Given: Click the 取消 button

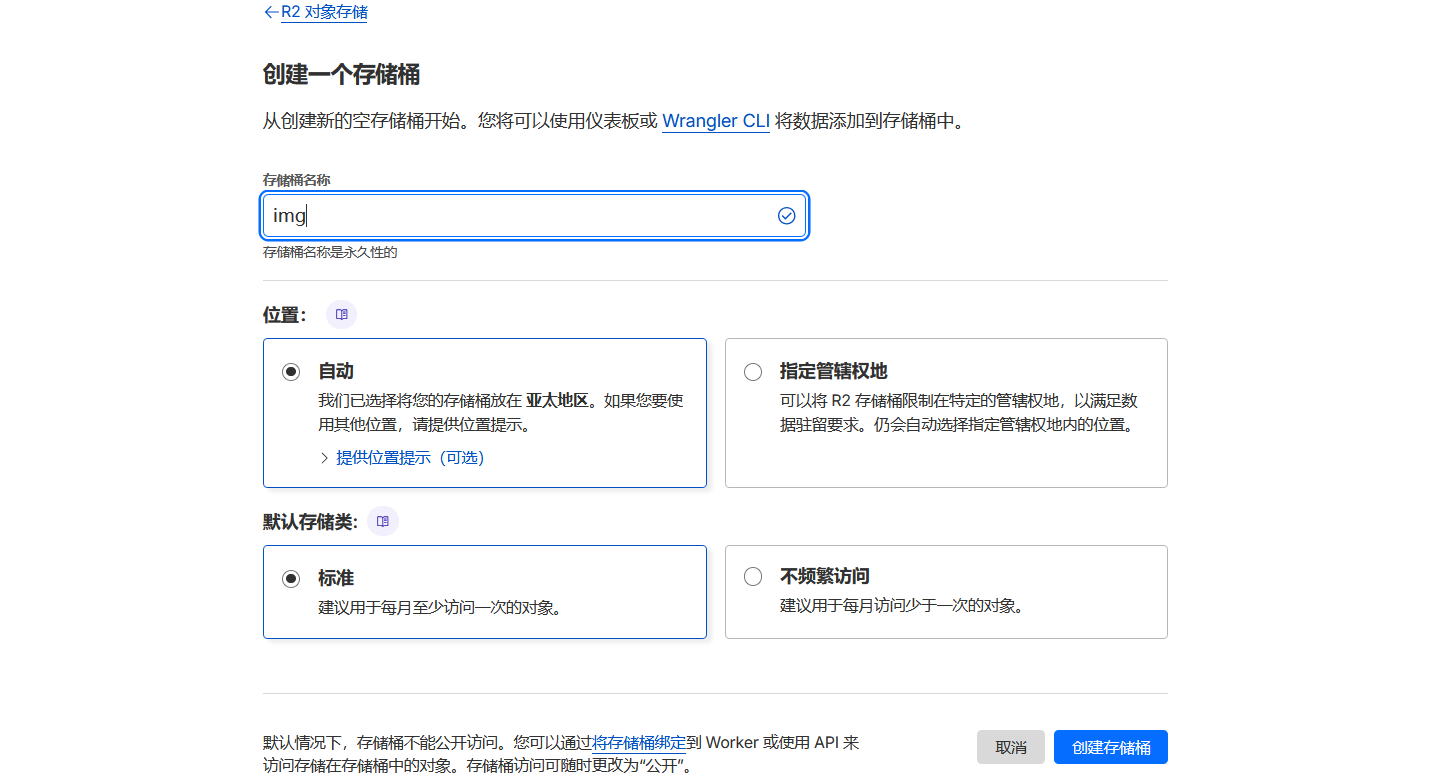Looking at the screenshot, I should (x=1010, y=747).
